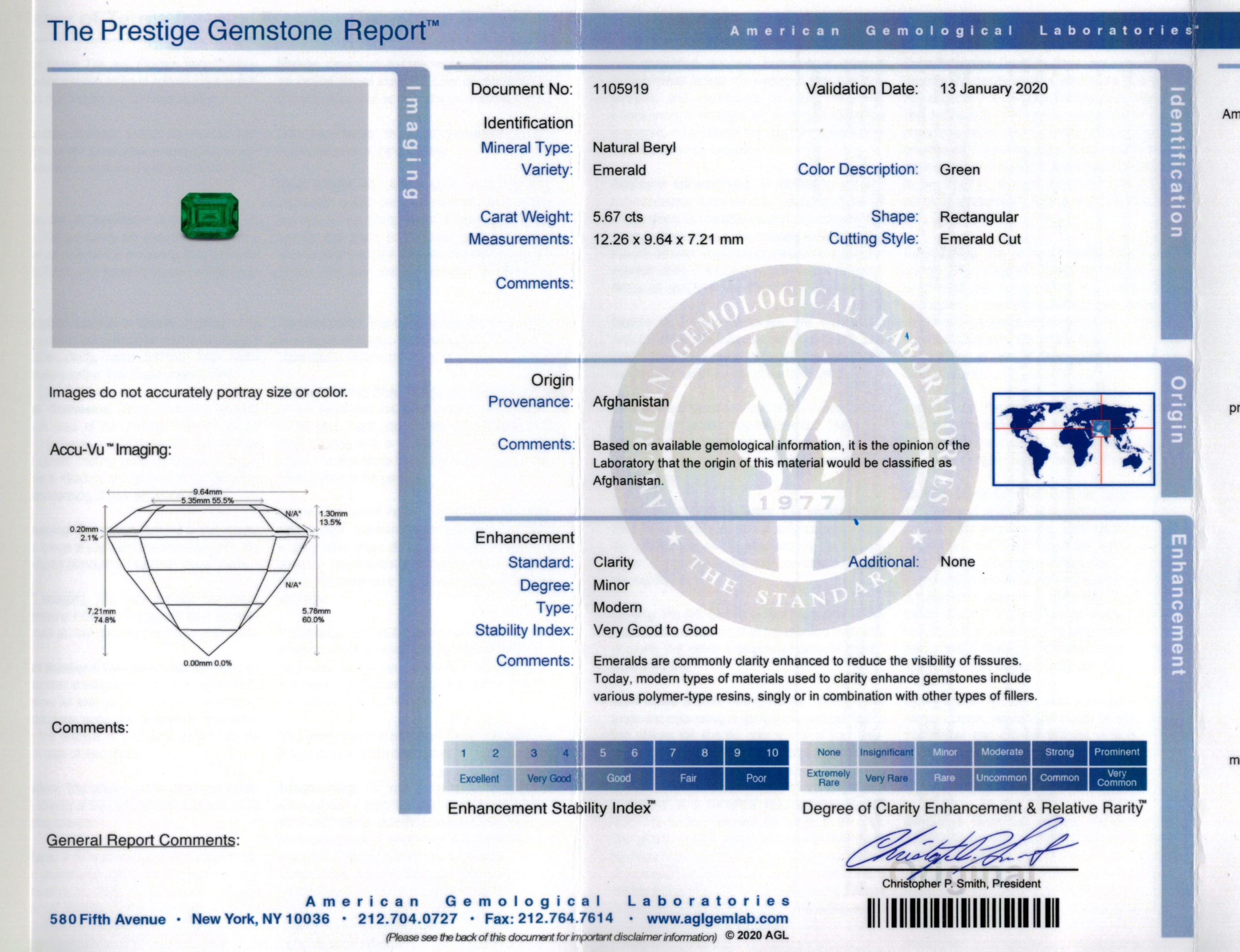Click the Degree value 'Minor'
Screen dimensions: 1240x952
pyautogui.click(x=611, y=585)
